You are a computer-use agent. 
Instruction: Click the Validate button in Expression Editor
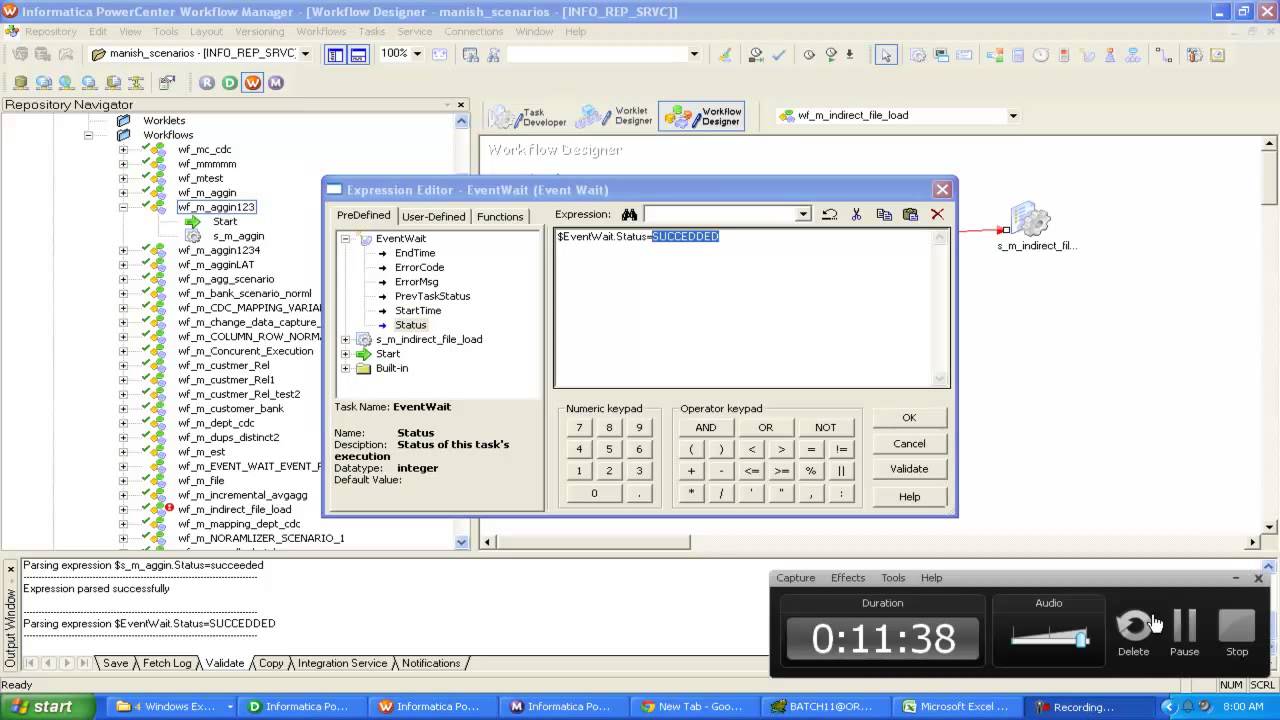click(x=909, y=469)
